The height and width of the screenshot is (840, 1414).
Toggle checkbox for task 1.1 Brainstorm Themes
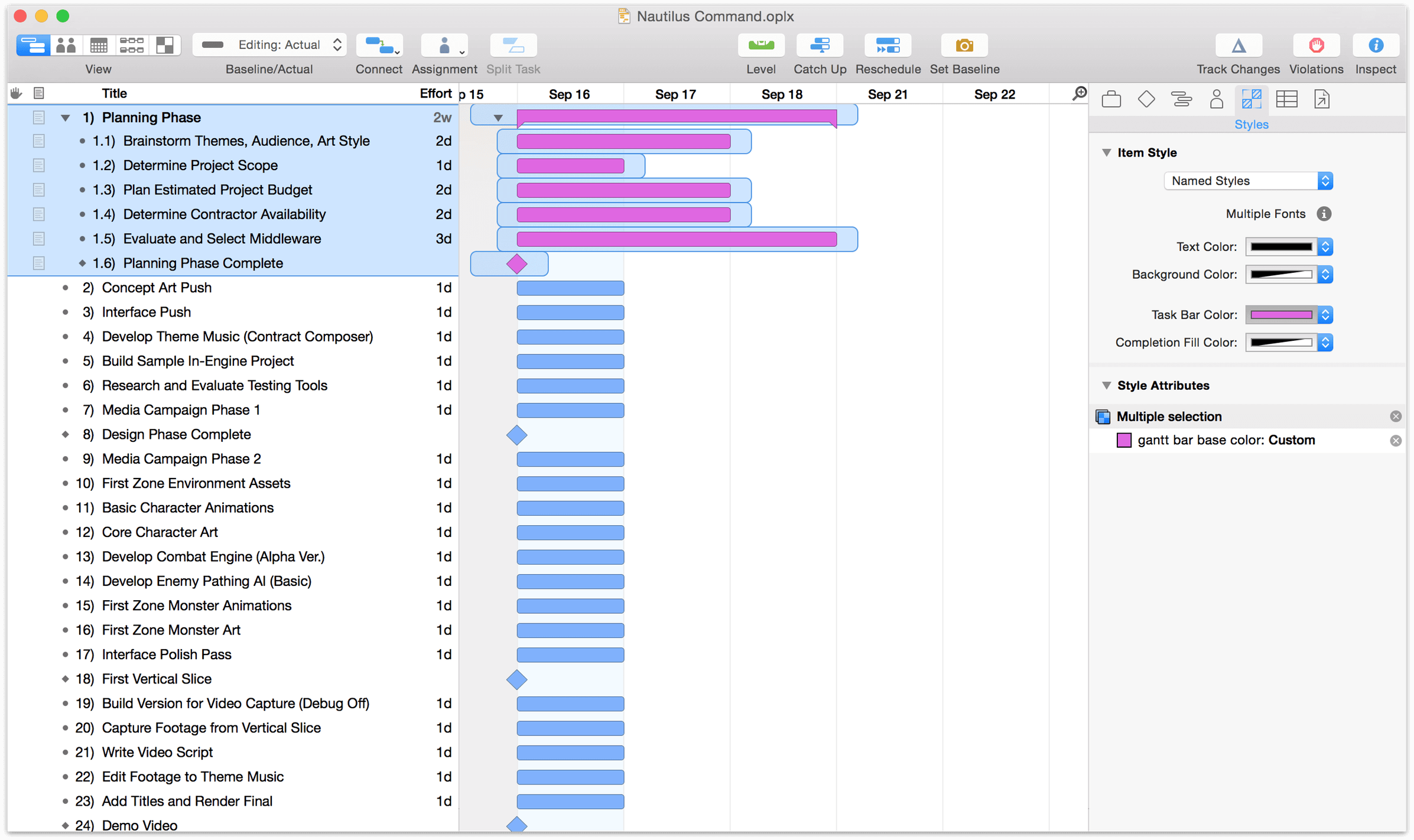pos(37,141)
